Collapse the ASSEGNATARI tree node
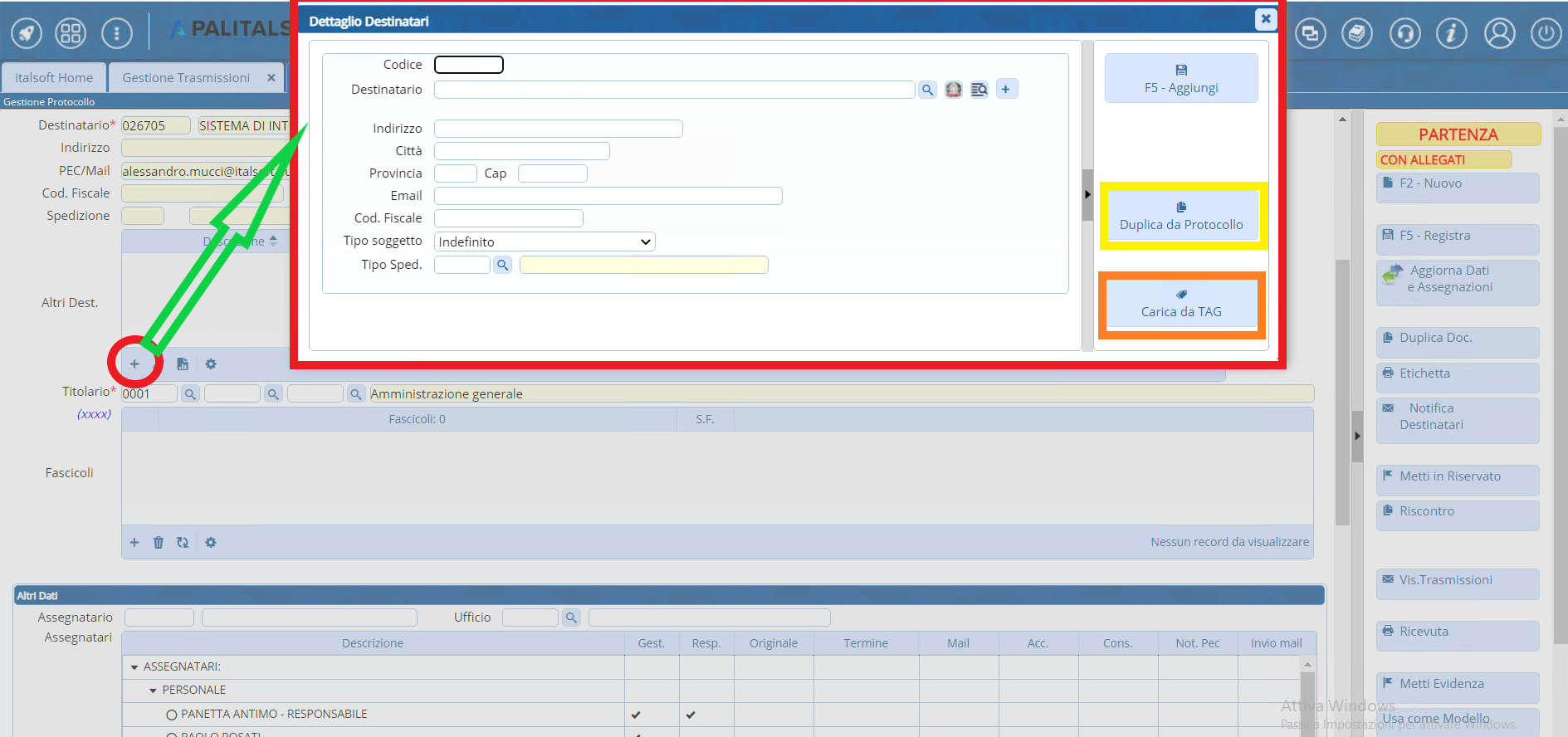This screenshot has height=737, width=1568. pyautogui.click(x=134, y=667)
